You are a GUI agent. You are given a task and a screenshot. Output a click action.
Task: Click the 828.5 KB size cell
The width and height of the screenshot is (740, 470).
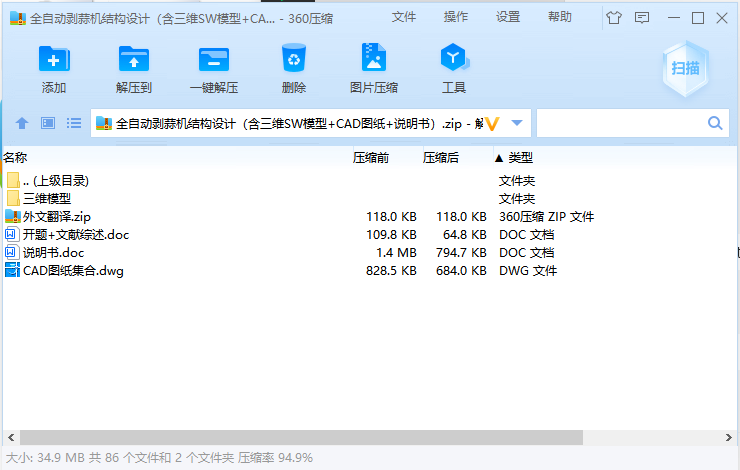pos(391,271)
